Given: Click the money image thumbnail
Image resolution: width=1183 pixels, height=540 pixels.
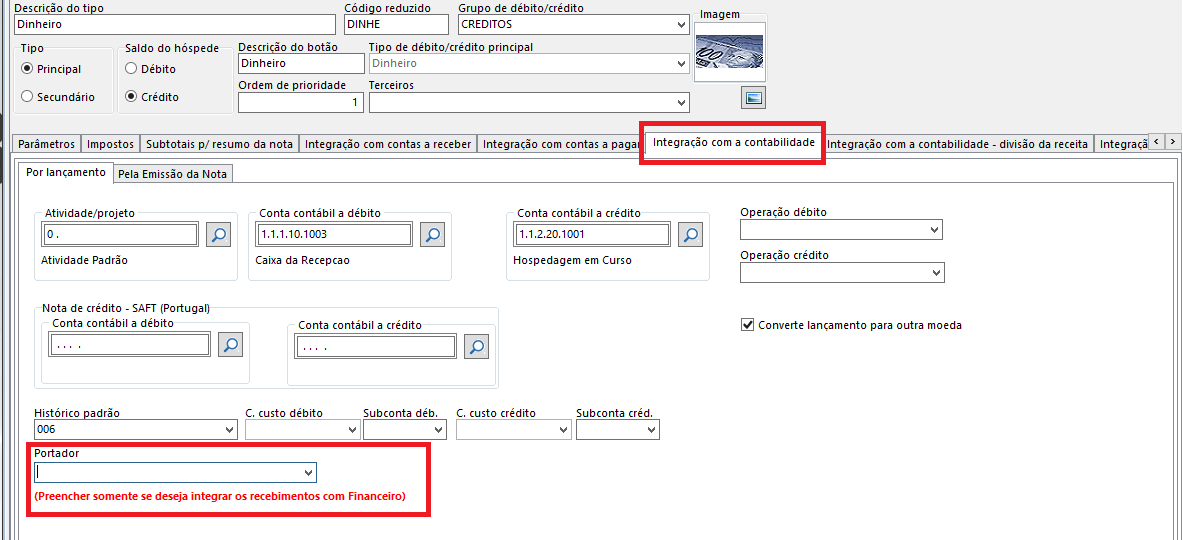Looking at the screenshot, I should 729,52.
